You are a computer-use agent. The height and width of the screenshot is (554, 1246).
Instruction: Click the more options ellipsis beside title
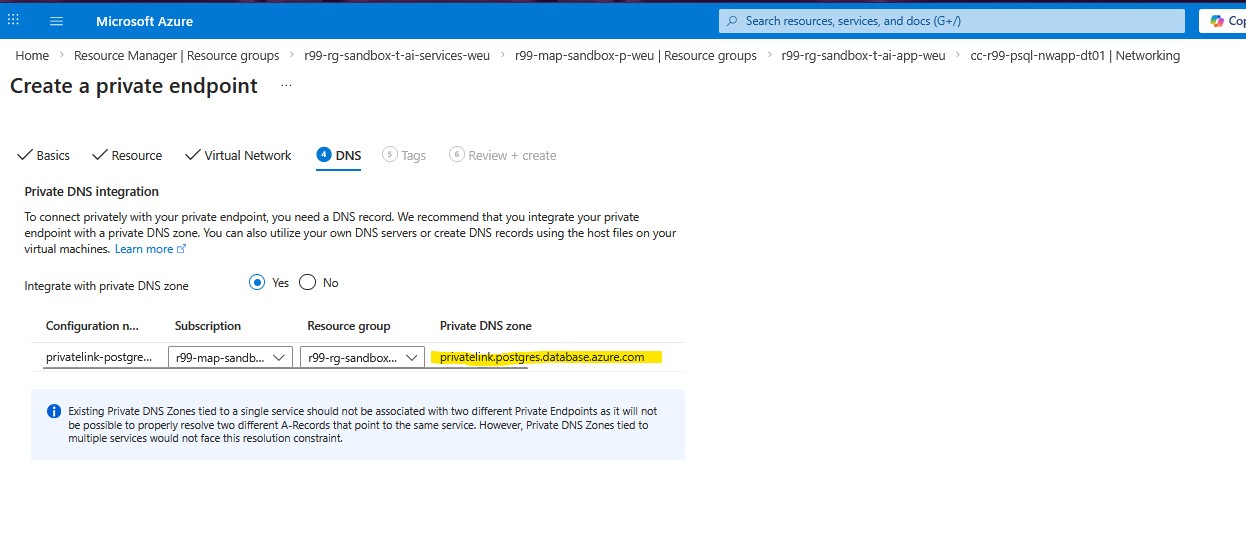click(286, 86)
